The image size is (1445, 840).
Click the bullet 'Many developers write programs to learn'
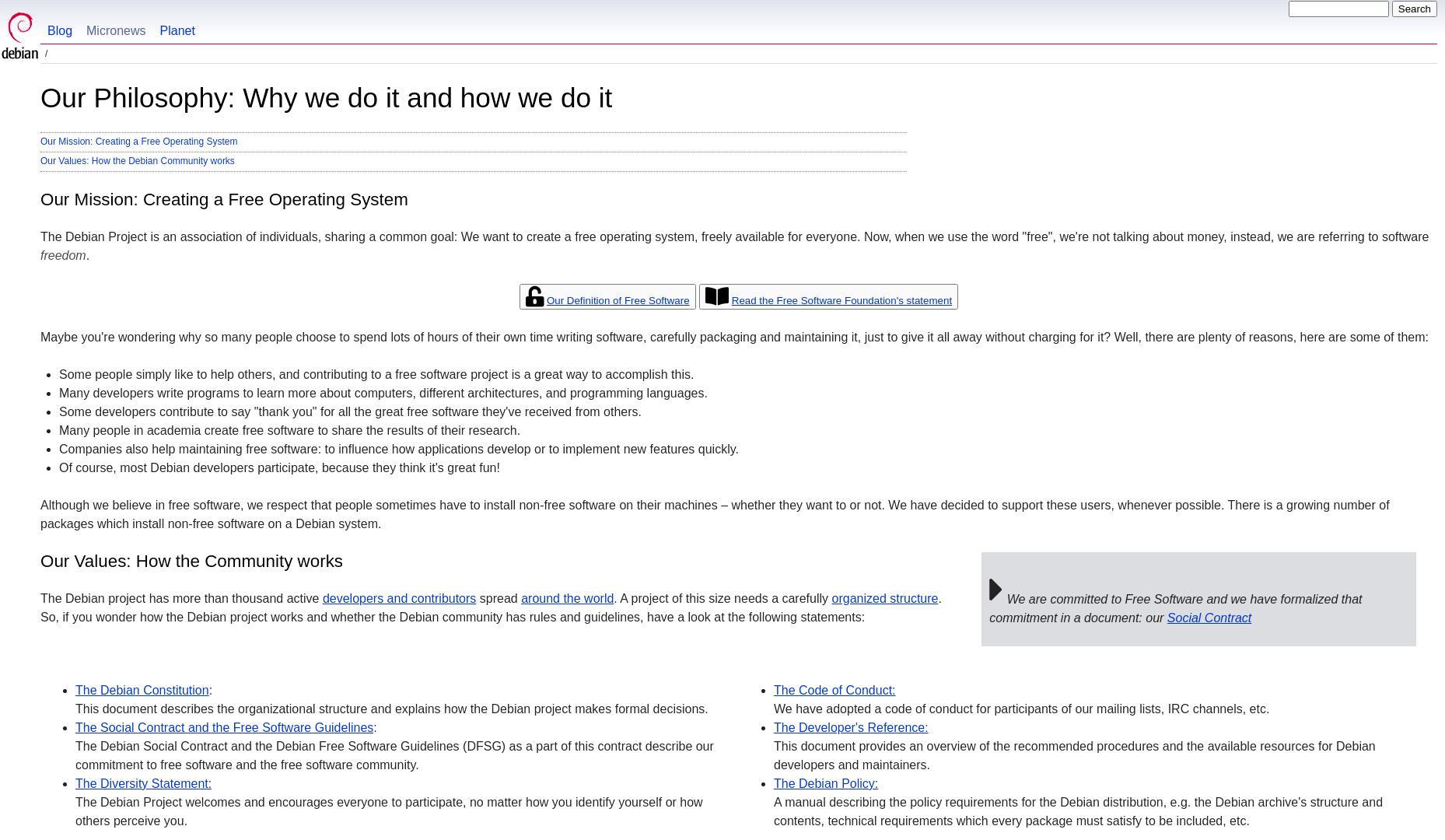383,393
